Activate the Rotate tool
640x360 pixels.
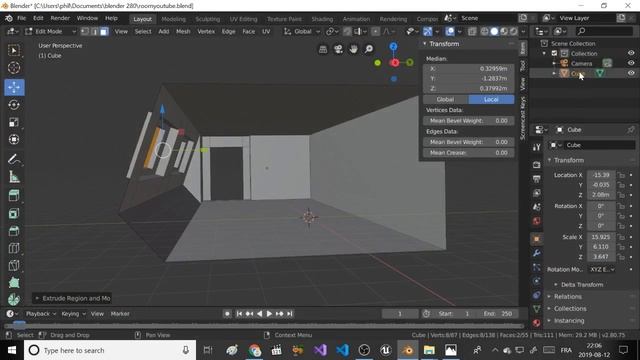[x=14, y=105]
